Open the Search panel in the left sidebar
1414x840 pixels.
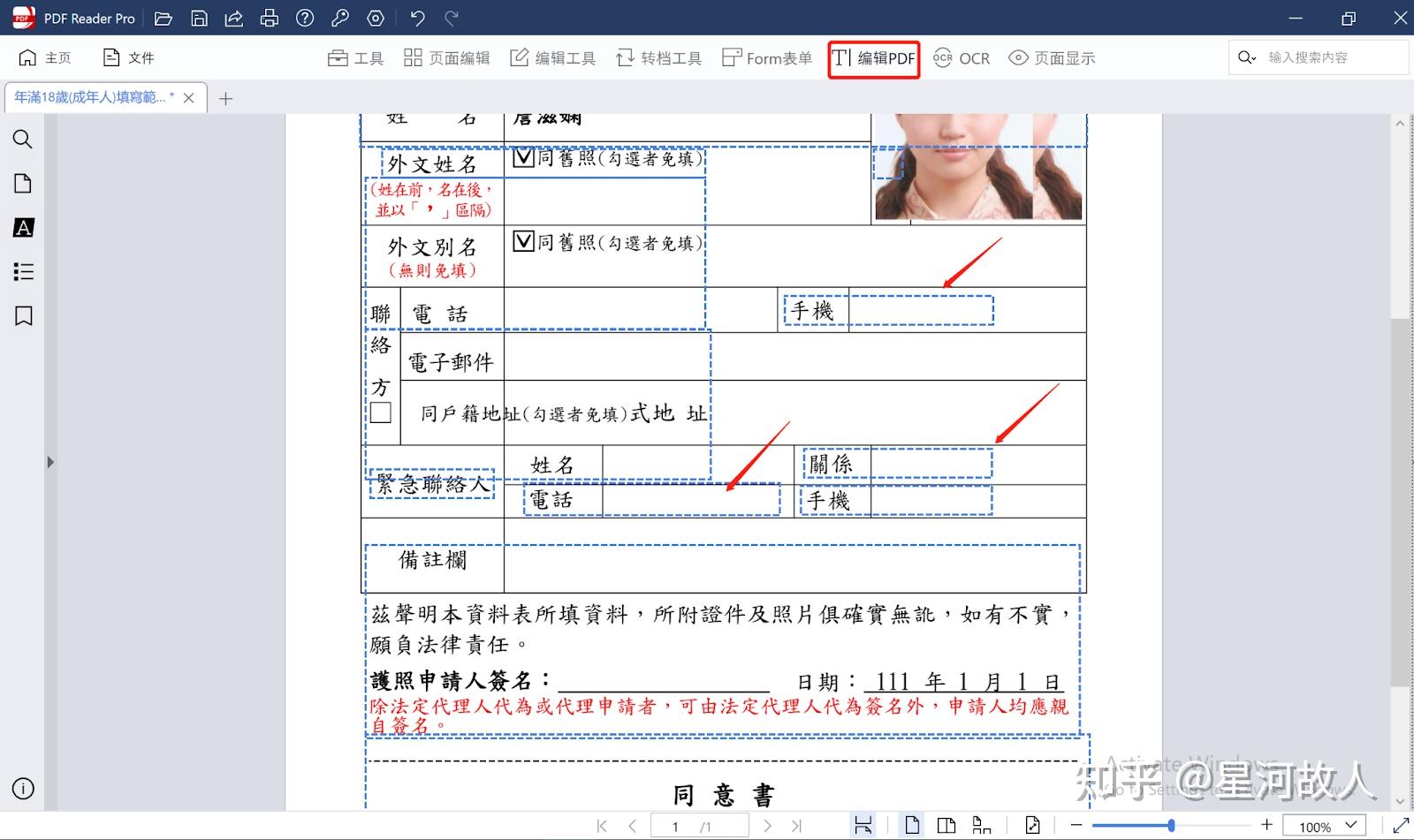pos(23,140)
